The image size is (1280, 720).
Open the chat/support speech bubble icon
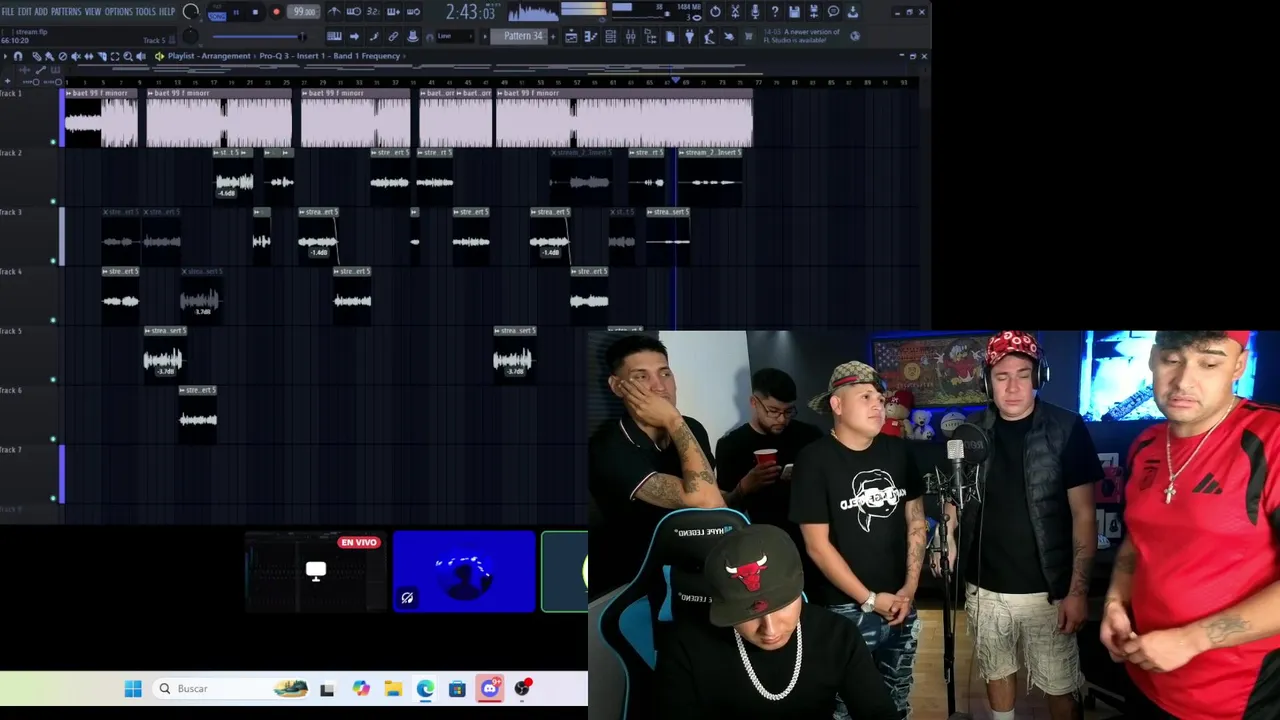pos(834,12)
